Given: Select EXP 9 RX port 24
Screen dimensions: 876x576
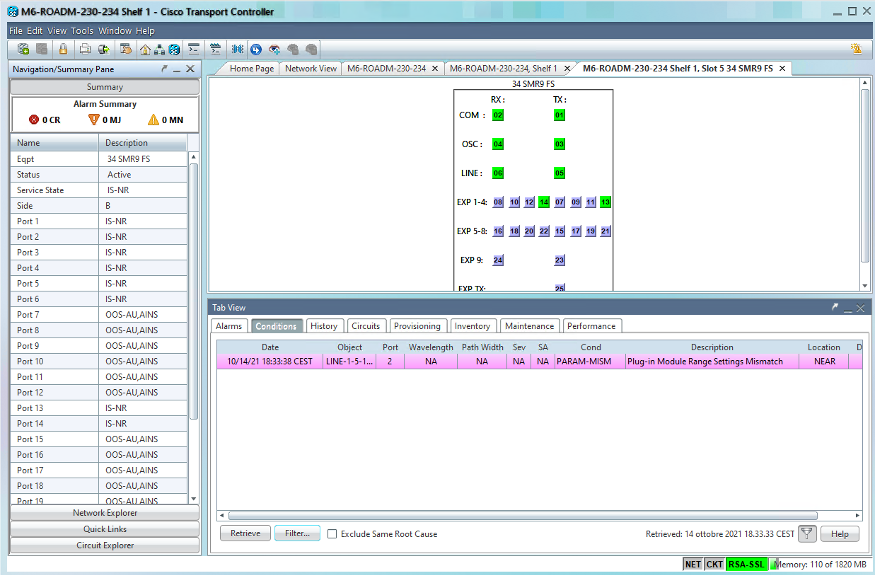Looking at the screenshot, I should (498, 260).
